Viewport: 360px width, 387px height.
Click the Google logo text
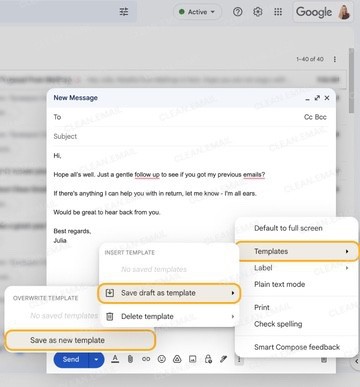pos(314,12)
